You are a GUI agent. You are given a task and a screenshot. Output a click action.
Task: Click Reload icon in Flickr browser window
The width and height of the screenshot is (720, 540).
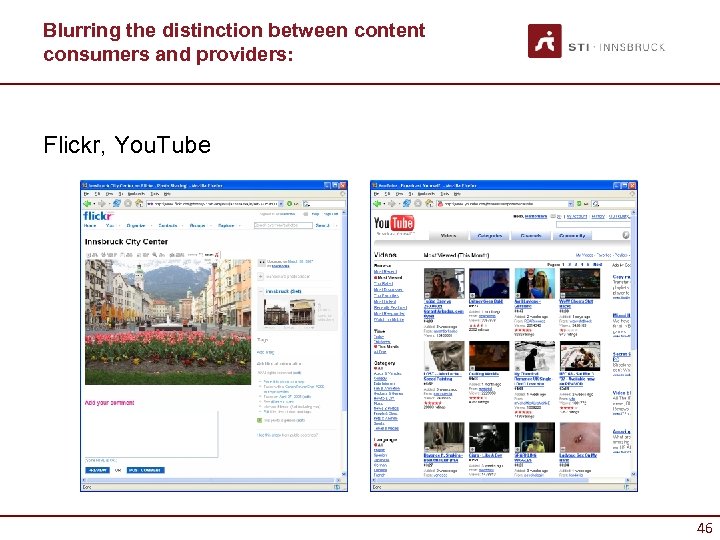pyautogui.click(x=117, y=203)
